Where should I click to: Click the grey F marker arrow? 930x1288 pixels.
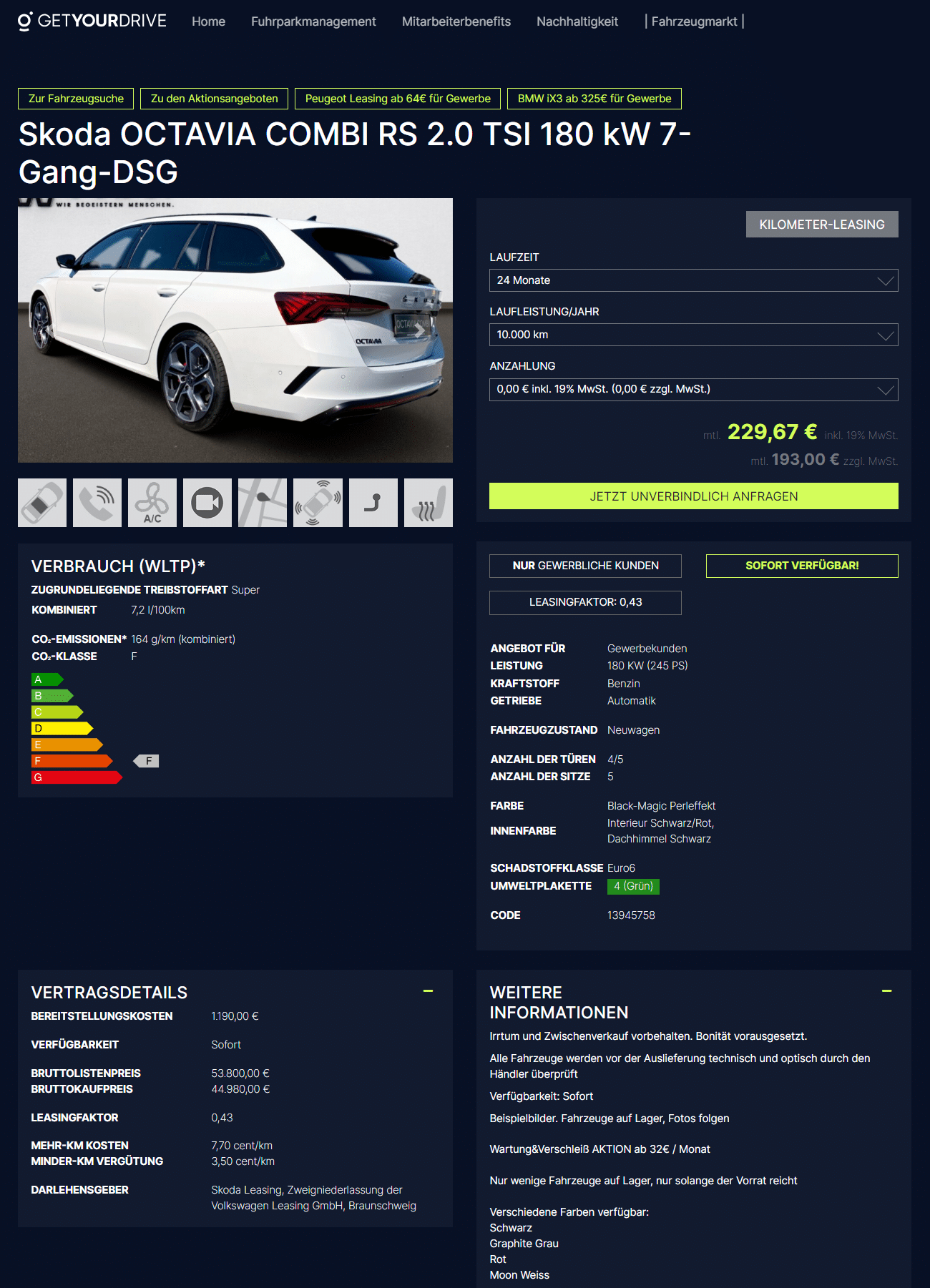(x=146, y=761)
